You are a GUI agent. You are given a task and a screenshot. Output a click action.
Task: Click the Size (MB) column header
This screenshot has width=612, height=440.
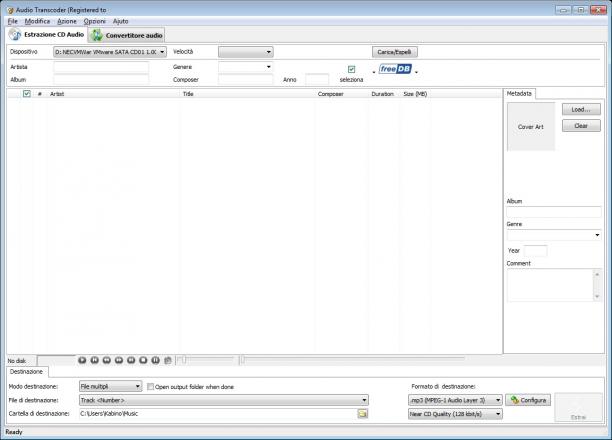pos(415,94)
